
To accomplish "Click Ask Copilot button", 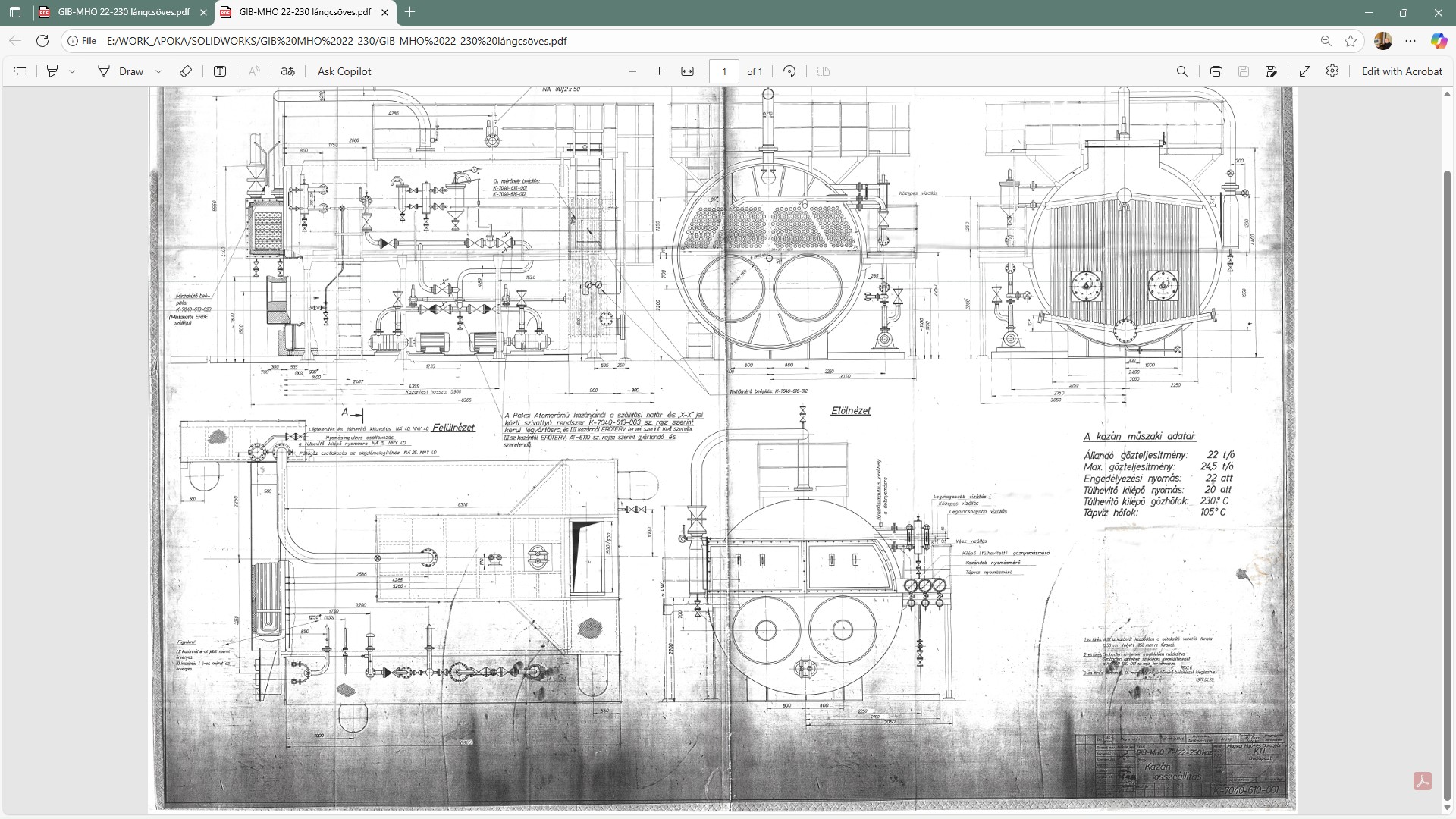I will tap(344, 71).
